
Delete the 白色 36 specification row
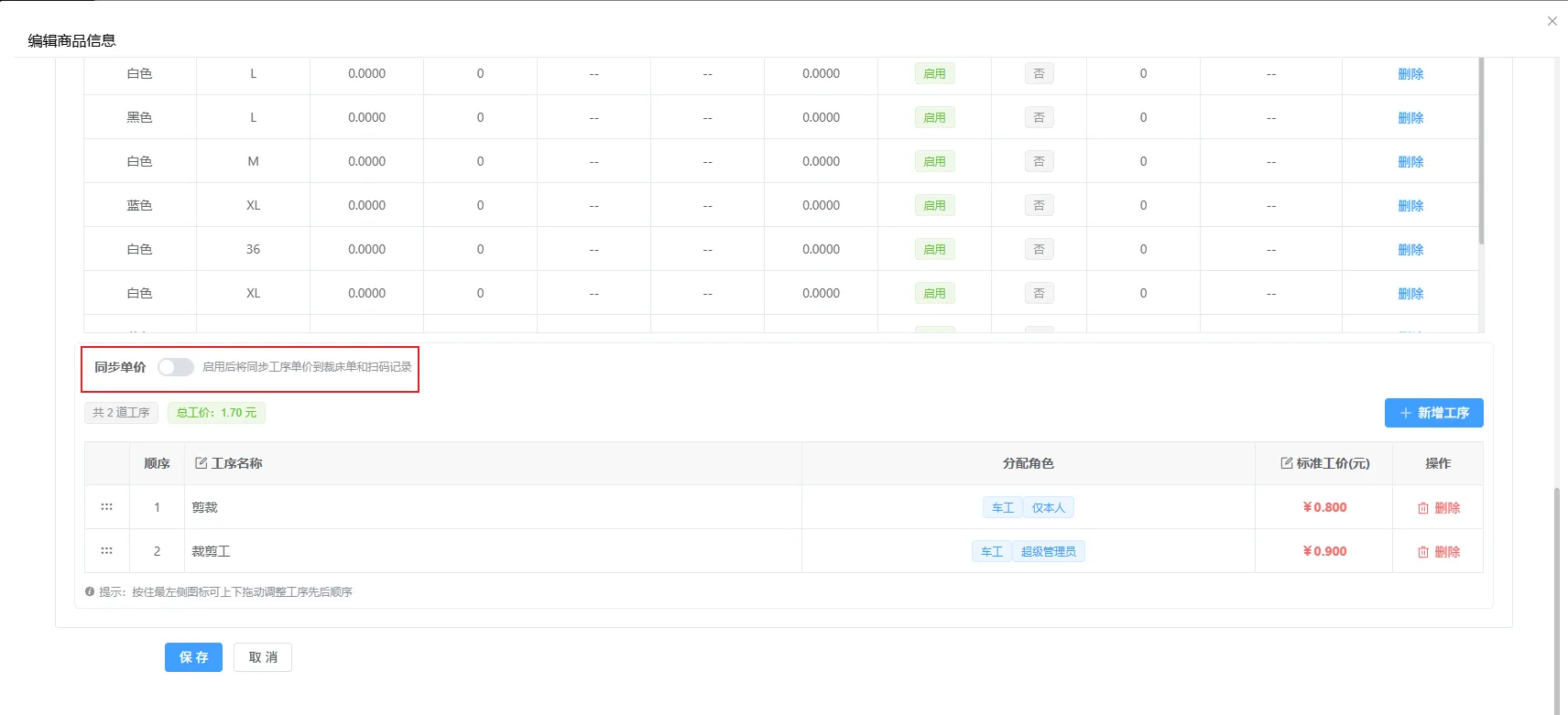[1410, 250]
